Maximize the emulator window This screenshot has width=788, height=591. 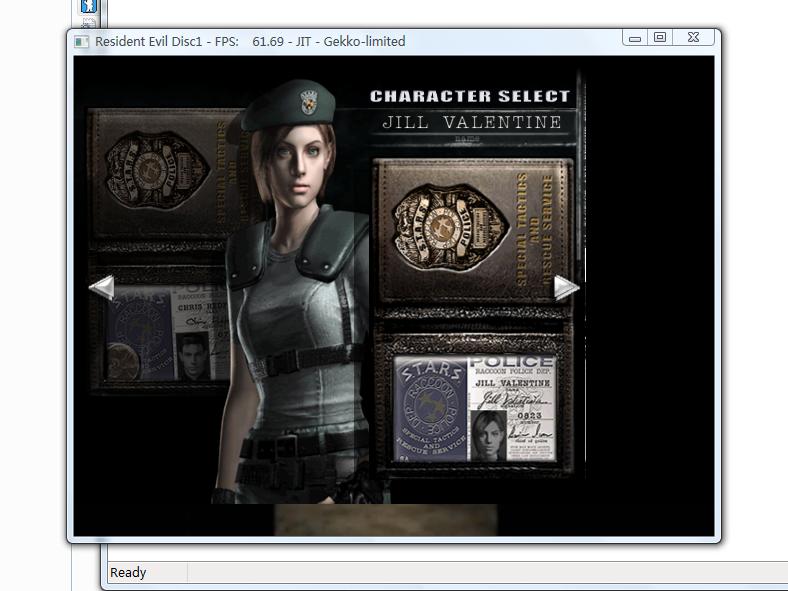[x=660, y=38]
